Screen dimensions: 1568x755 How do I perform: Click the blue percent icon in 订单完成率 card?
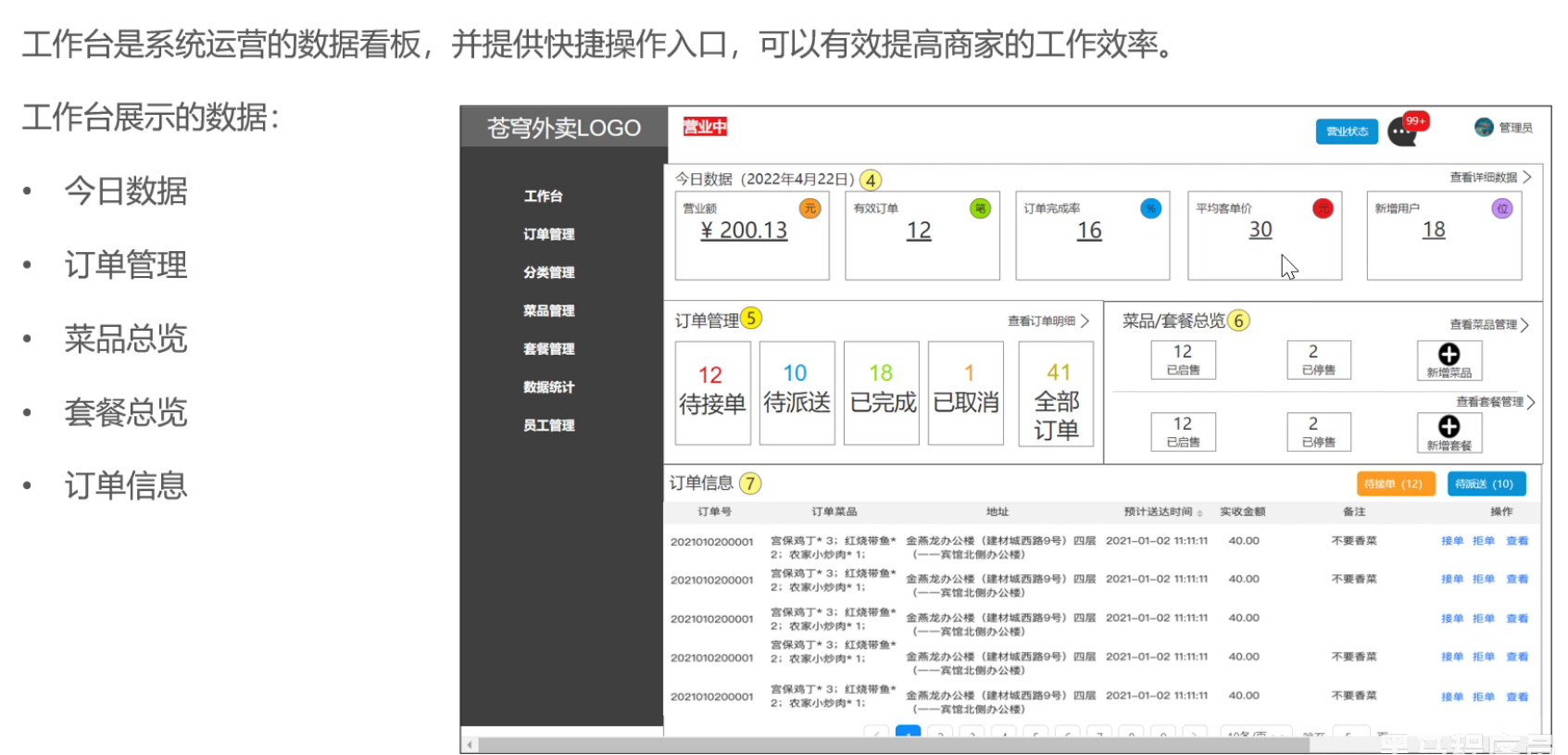1150,208
